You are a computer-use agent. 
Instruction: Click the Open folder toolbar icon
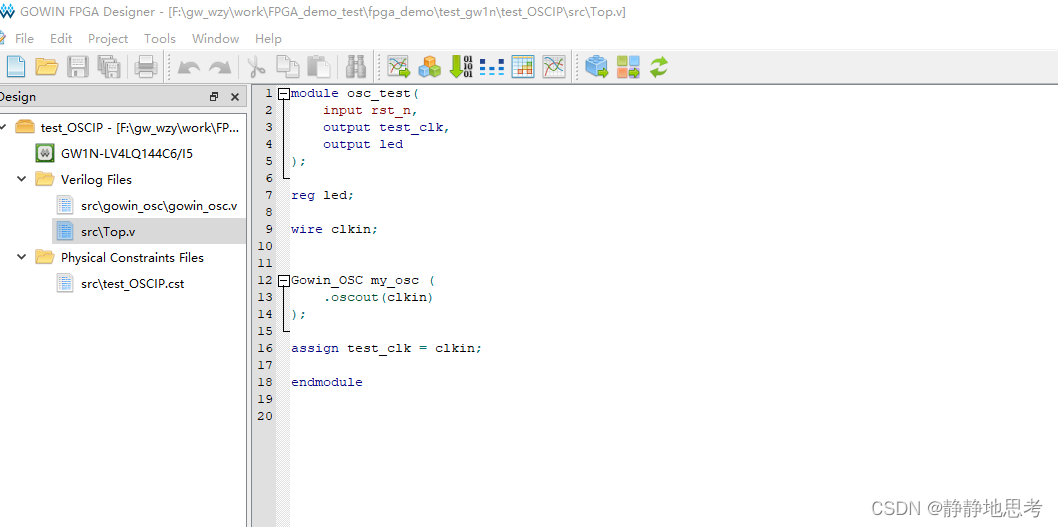coord(47,66)
